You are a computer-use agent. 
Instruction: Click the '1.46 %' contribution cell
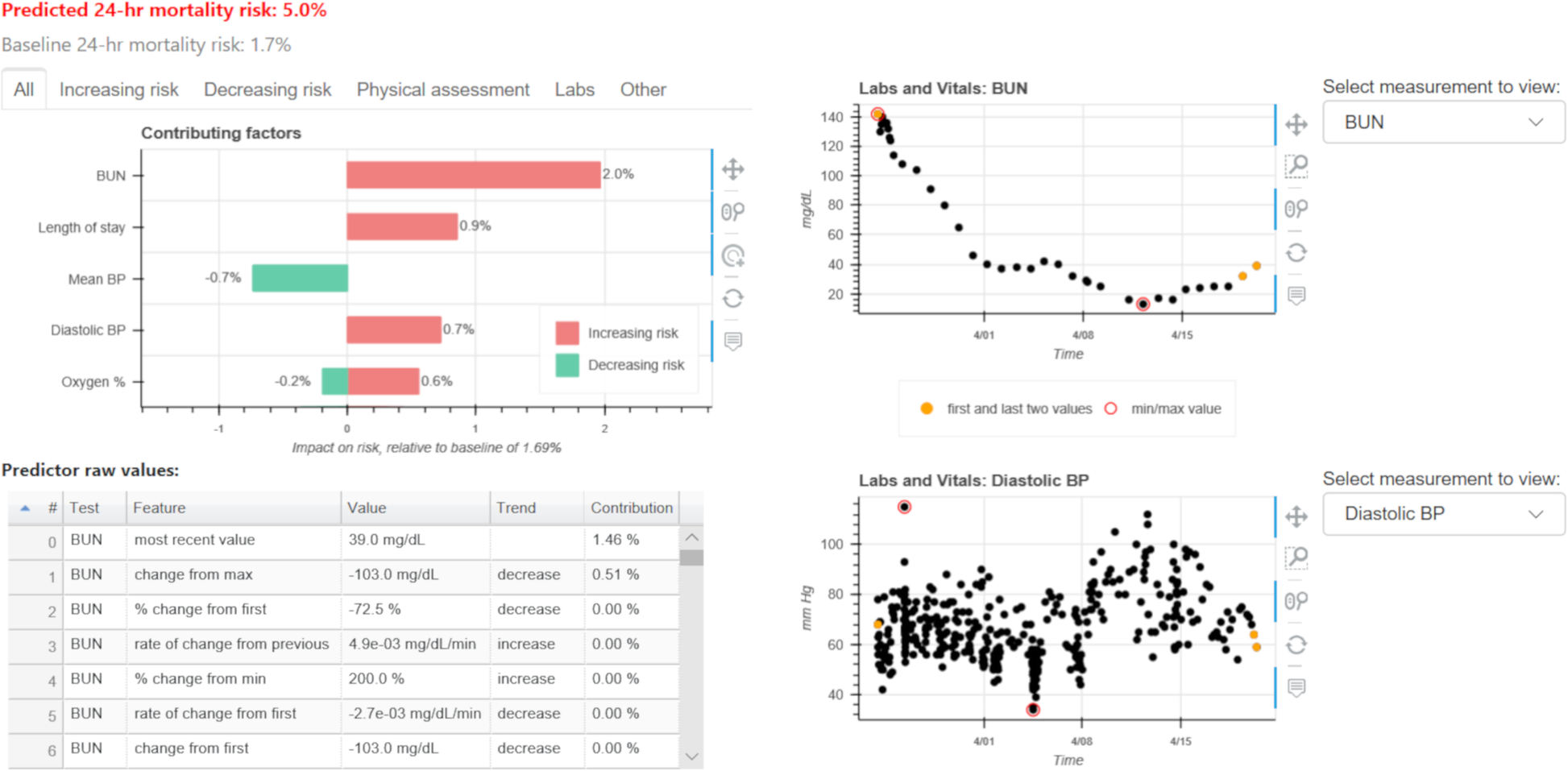(x=632, y=541)
